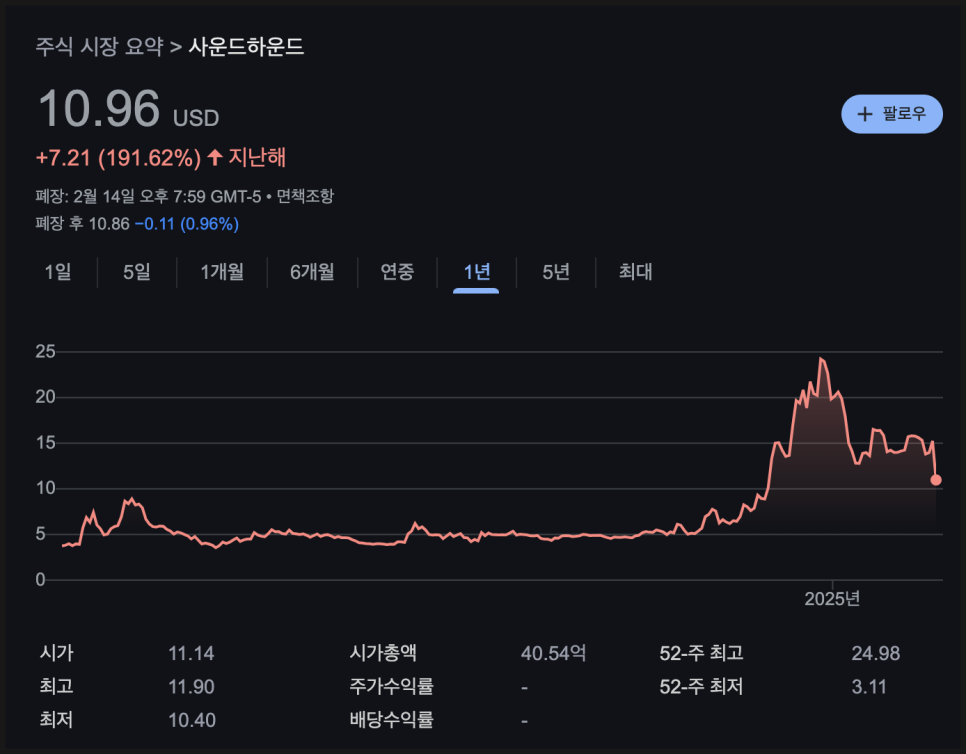
Task: Click the 25 y-axis label
Action: pyautogui.click(x=46, y=352)
